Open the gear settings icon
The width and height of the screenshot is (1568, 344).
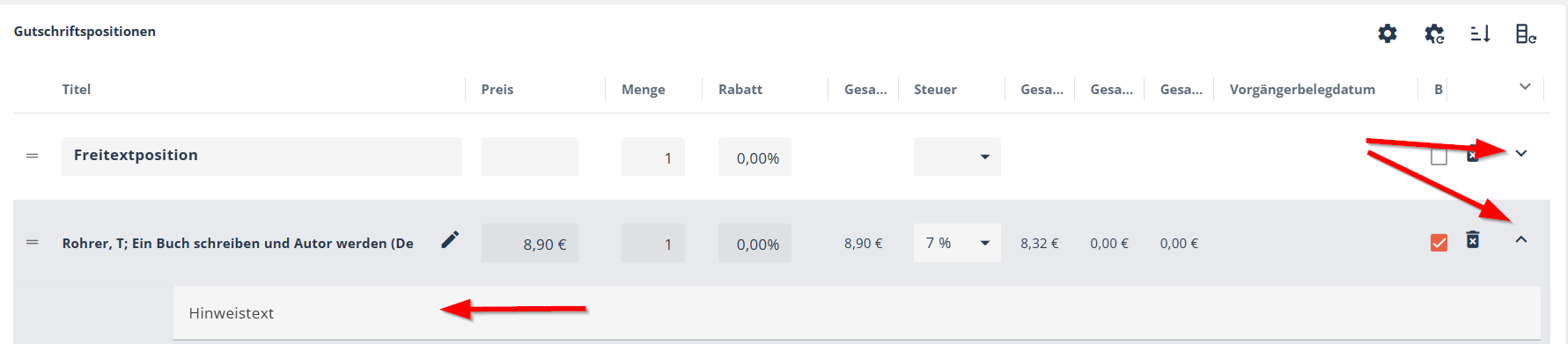1388,33
